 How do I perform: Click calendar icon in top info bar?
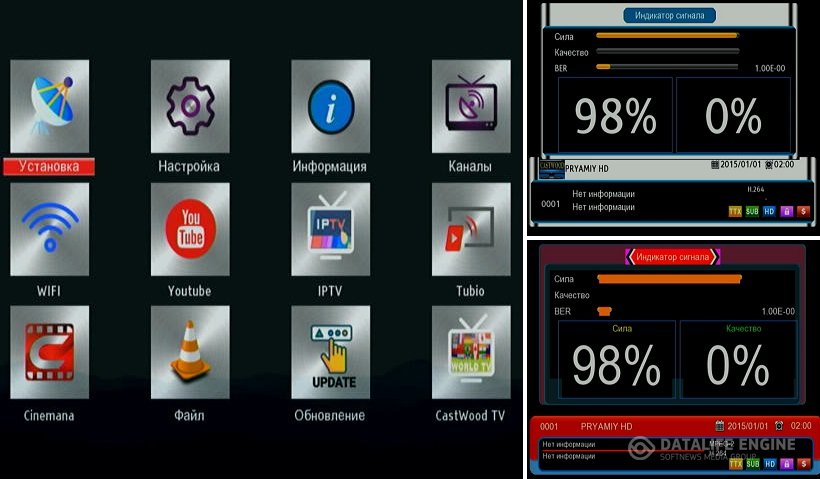tap(715, 165)
